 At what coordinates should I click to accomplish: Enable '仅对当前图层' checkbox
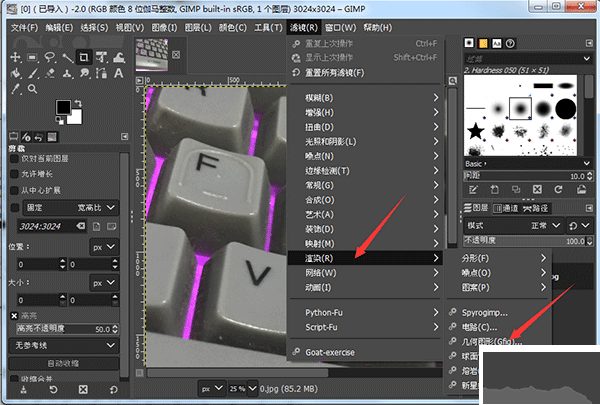coord(14,158)
